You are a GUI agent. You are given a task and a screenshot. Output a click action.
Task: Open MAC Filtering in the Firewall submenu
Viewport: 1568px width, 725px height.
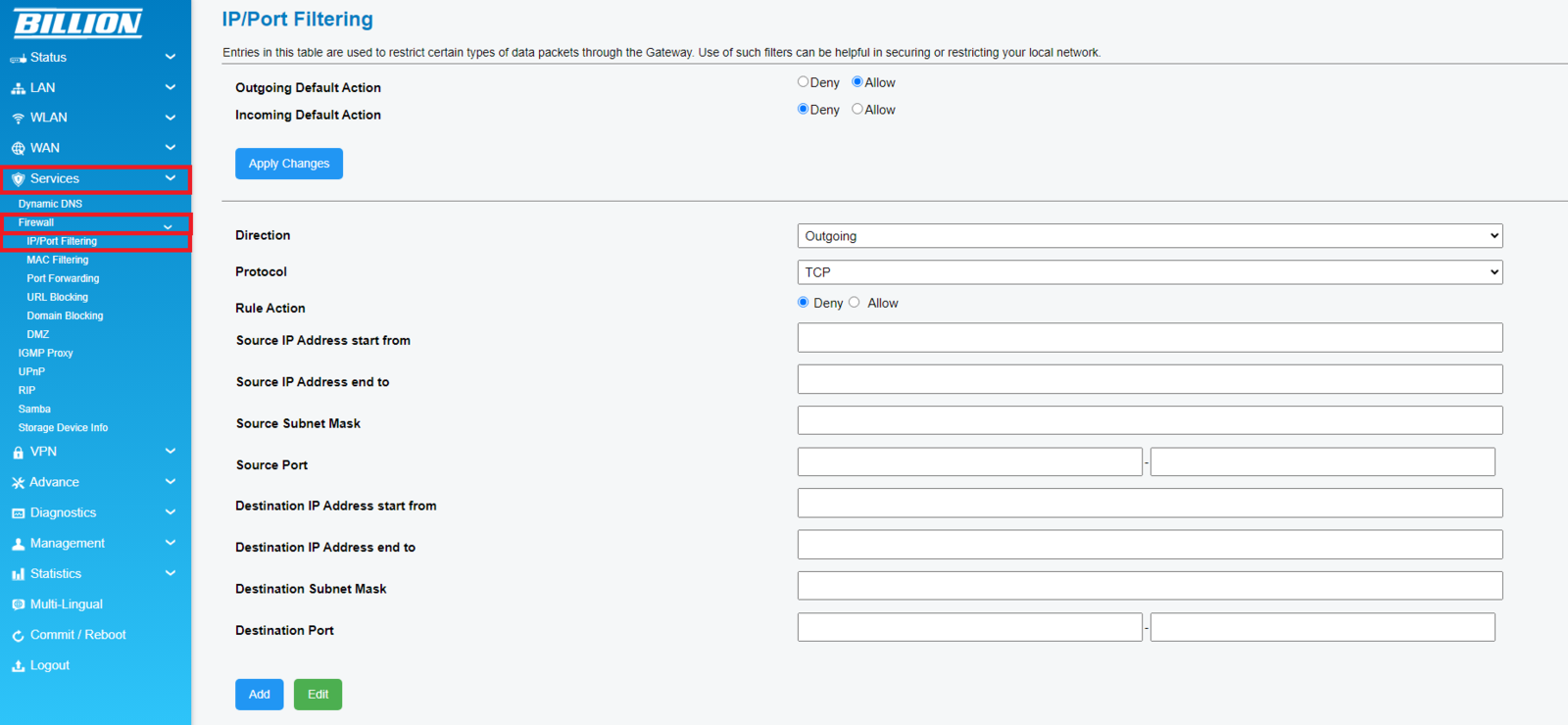(x=58, y=260)
